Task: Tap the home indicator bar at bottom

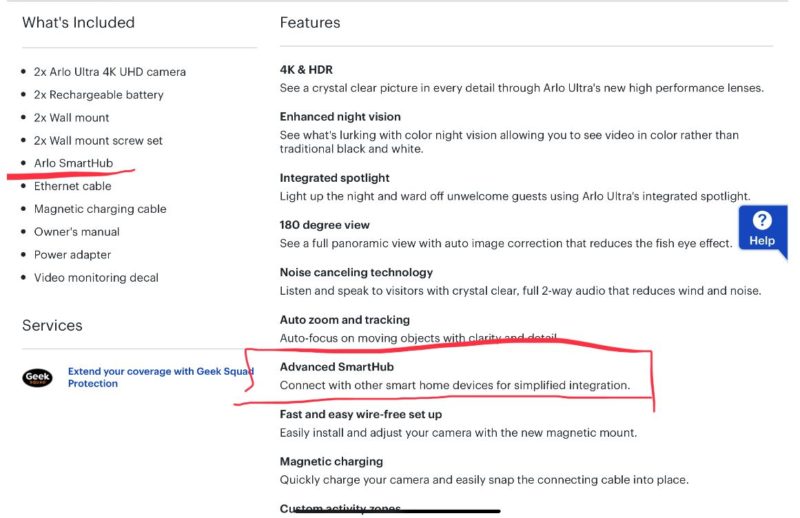Action: tap(397, 511)
